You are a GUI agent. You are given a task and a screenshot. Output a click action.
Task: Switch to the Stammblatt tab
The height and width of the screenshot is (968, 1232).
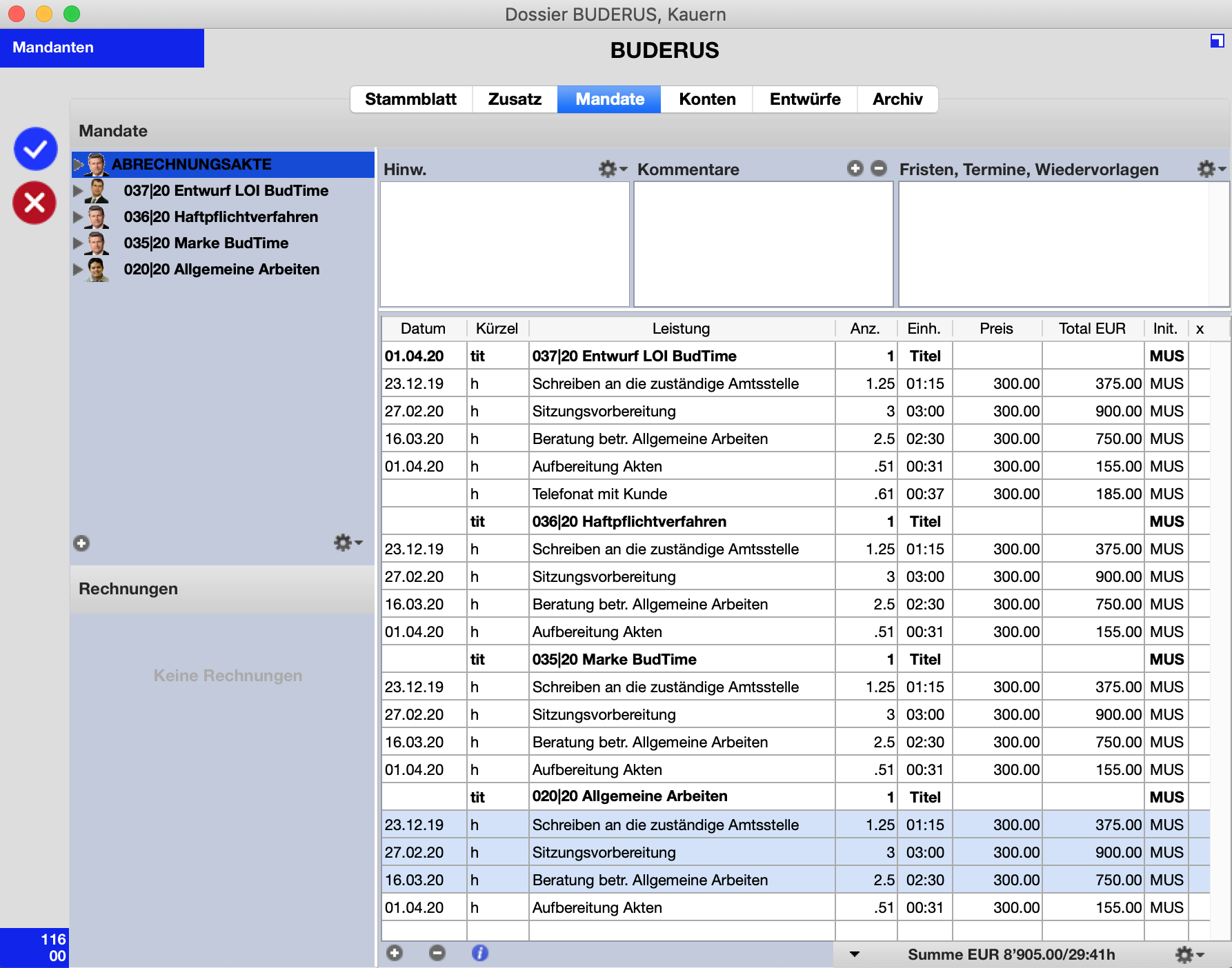point(411,99)
